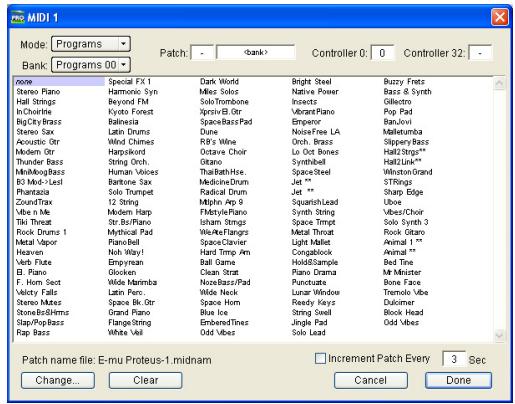Viewport: 515px width, 404px height.
Task: Select the Solo Trumpet patch
Action: (130, 192)
